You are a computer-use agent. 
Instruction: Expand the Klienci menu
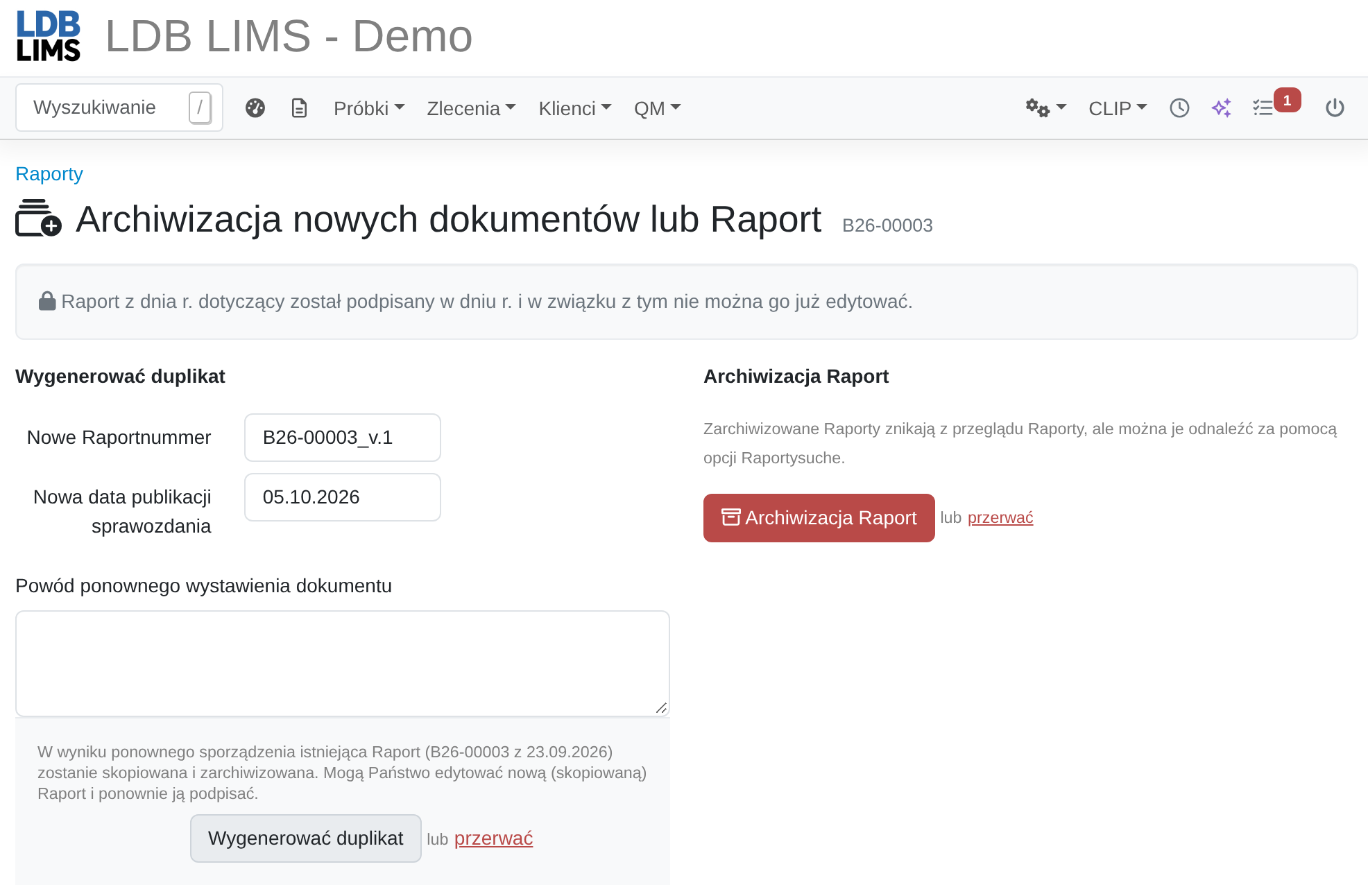(575, 108)
